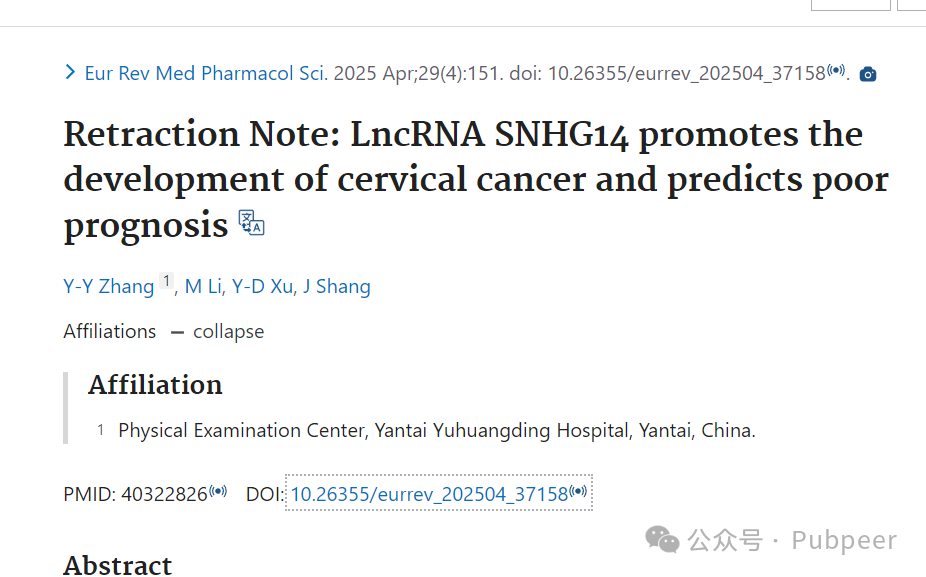926x577 pixels.
Task: Click the copy icon after the citation doi
Action: coord(836,70)
